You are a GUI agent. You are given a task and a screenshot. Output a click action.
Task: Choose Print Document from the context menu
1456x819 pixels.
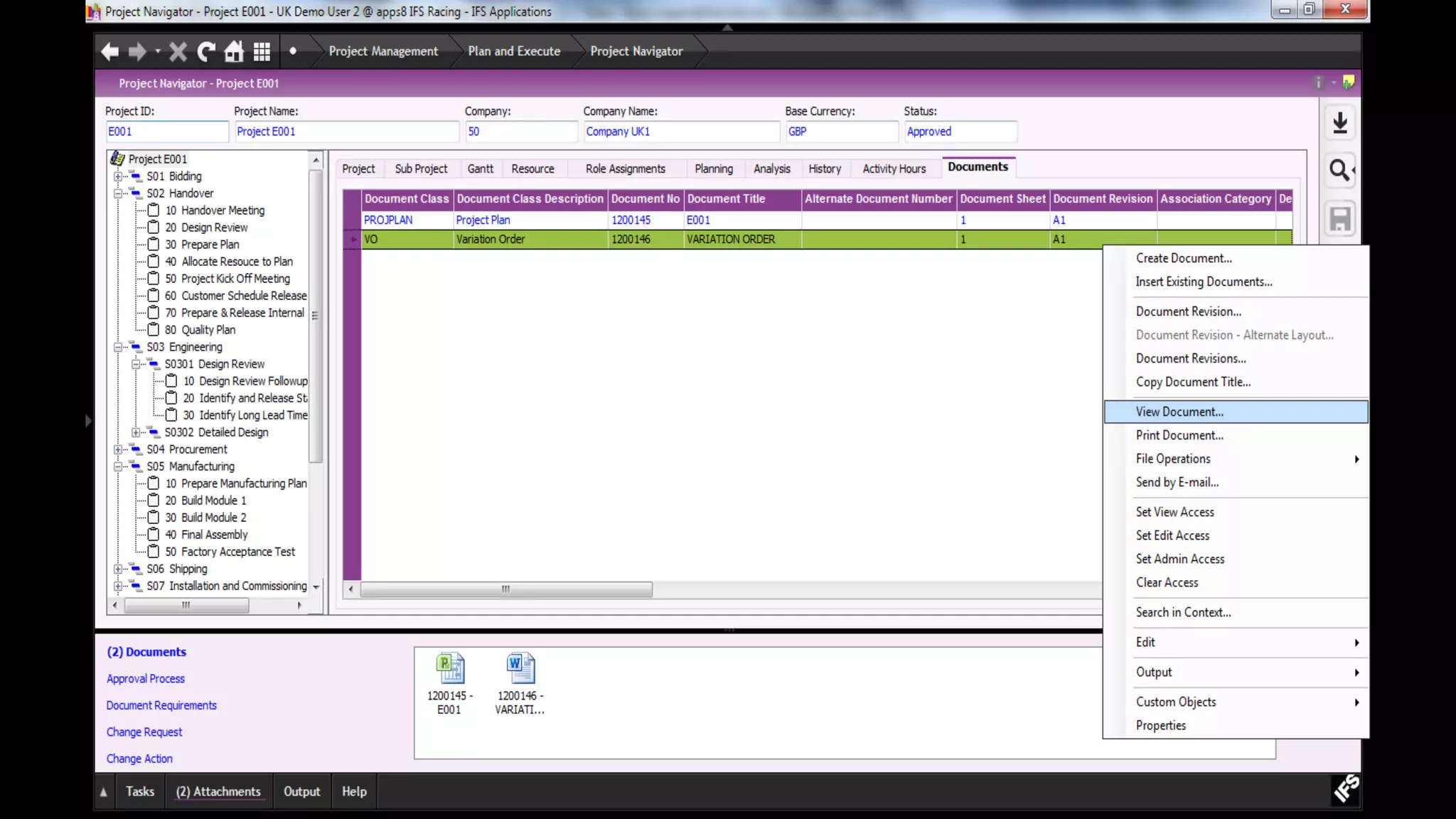1179,435
